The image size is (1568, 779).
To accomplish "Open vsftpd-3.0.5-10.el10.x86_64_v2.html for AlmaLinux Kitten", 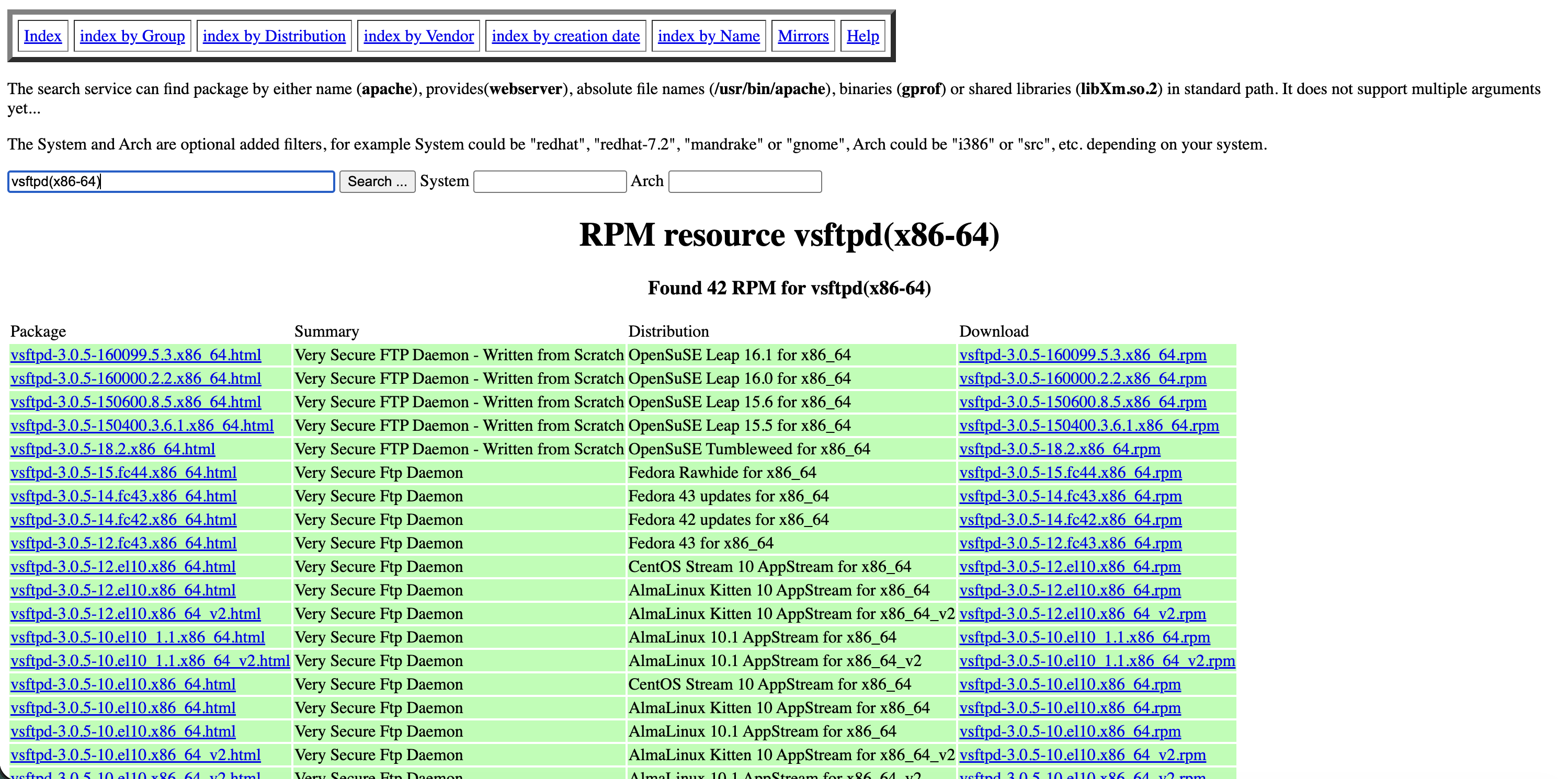I will point(136,754).
